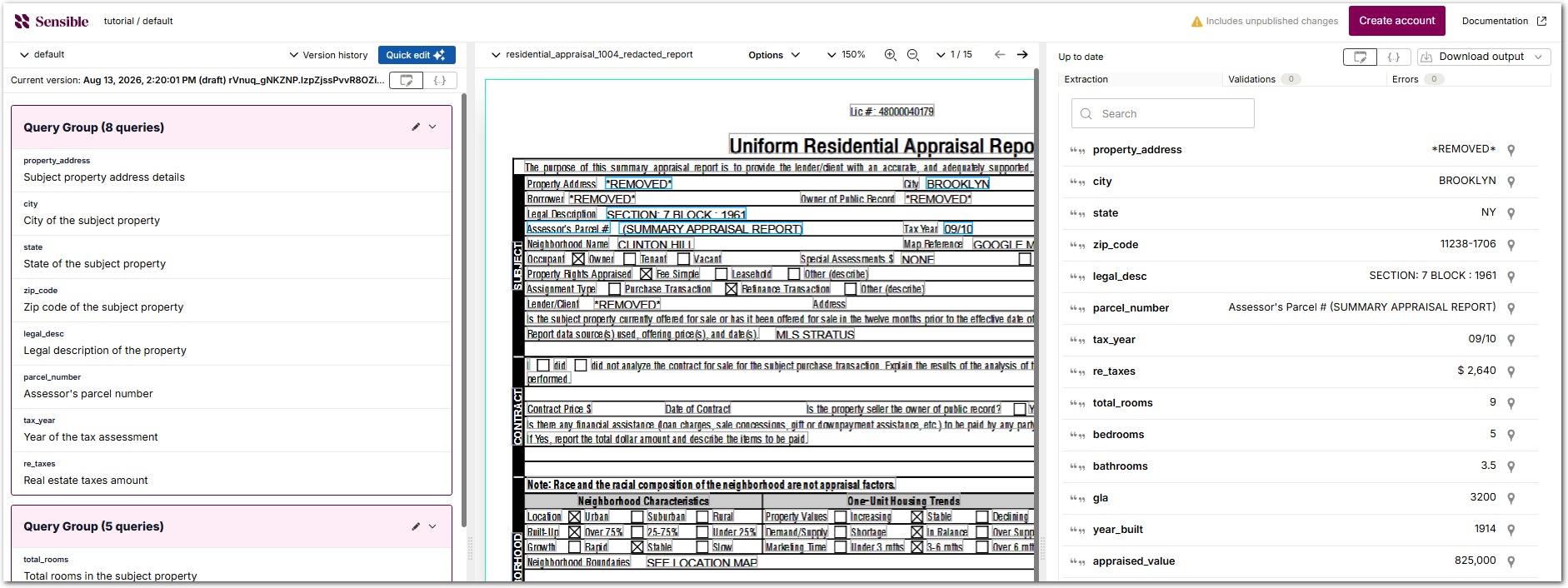This screenshot has width=1568, height=588.
Task: Click the Fee Simple checkbox in the document
Action: [646, 274]
